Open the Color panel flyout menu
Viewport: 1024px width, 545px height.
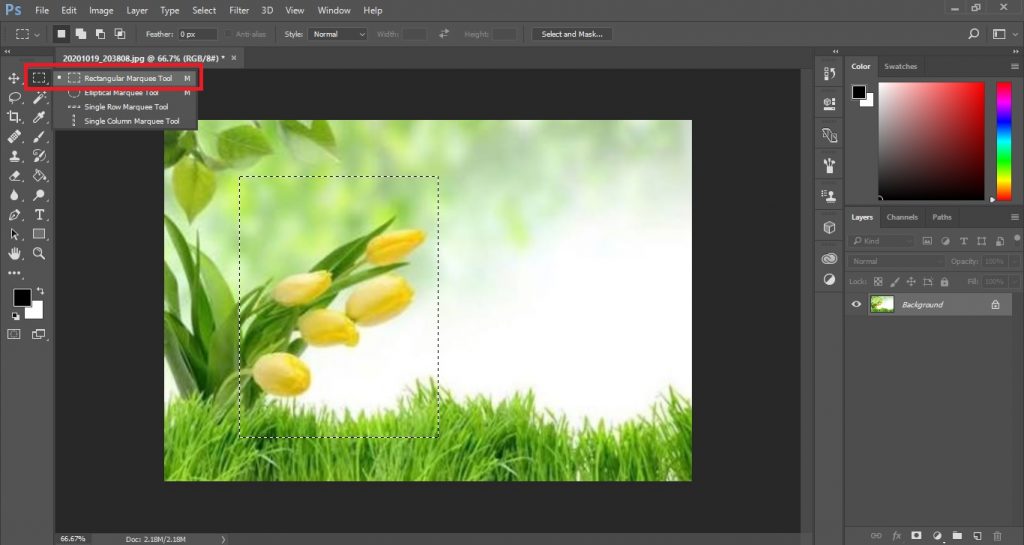[1014, 67]
